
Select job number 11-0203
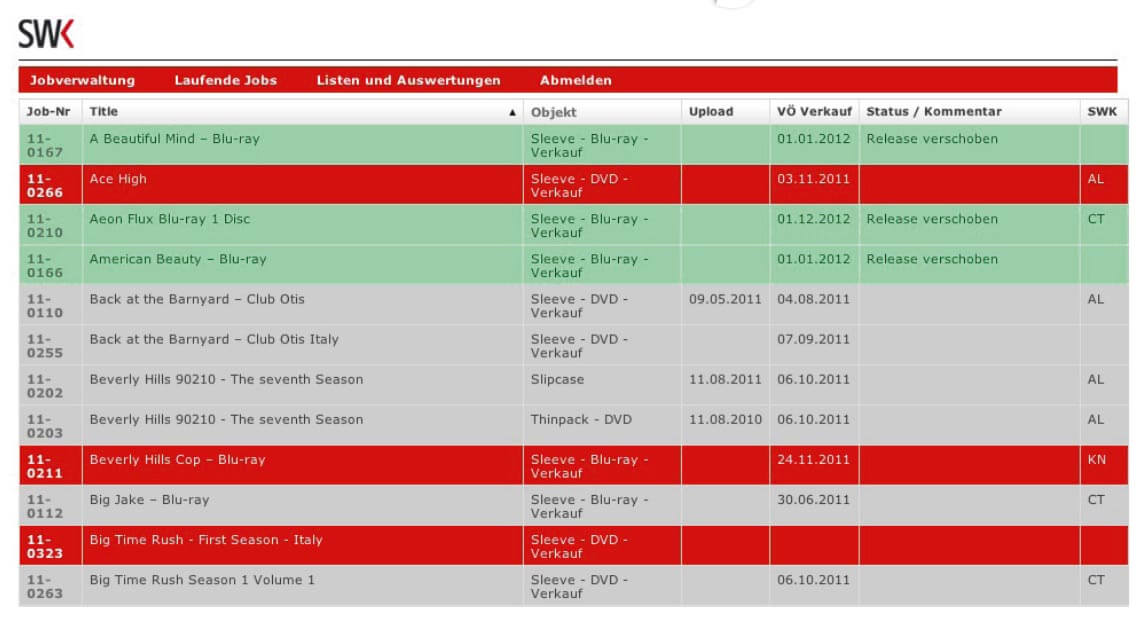coord(44,426)
